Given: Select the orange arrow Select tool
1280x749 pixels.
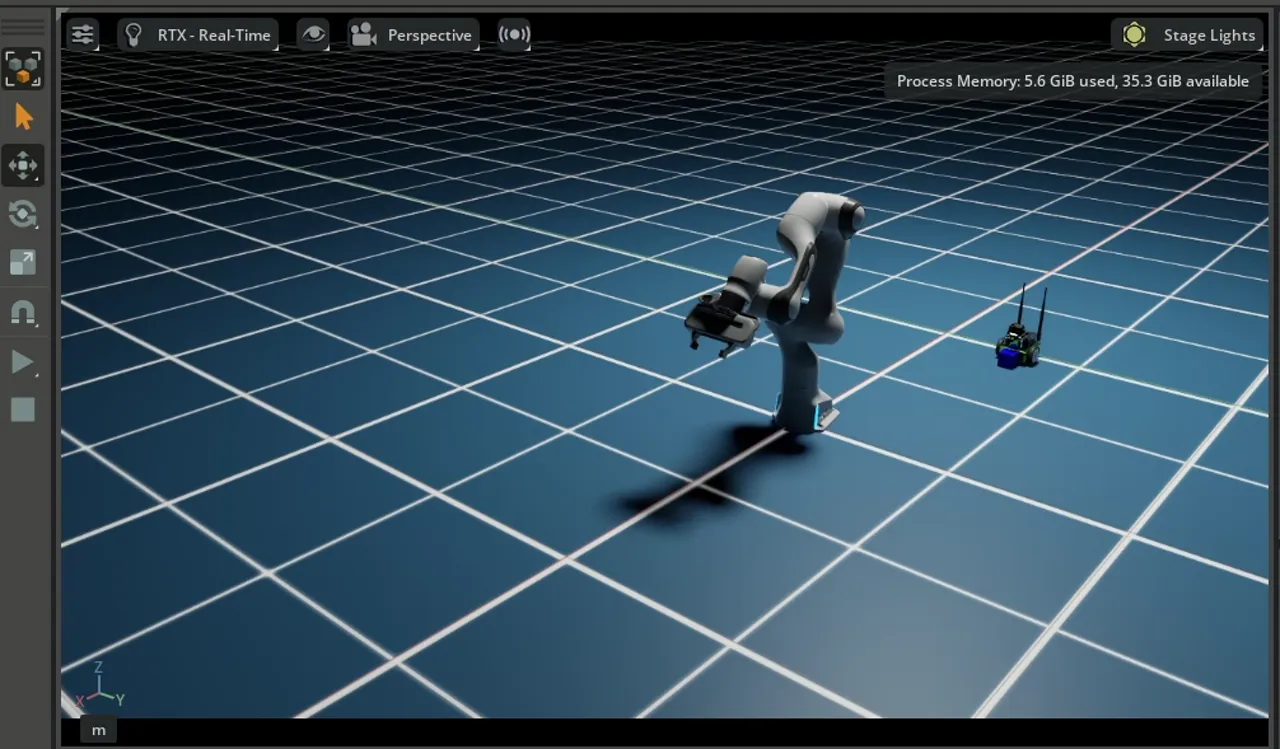Looking at the screenshot, I should click(x=23, y=117).
